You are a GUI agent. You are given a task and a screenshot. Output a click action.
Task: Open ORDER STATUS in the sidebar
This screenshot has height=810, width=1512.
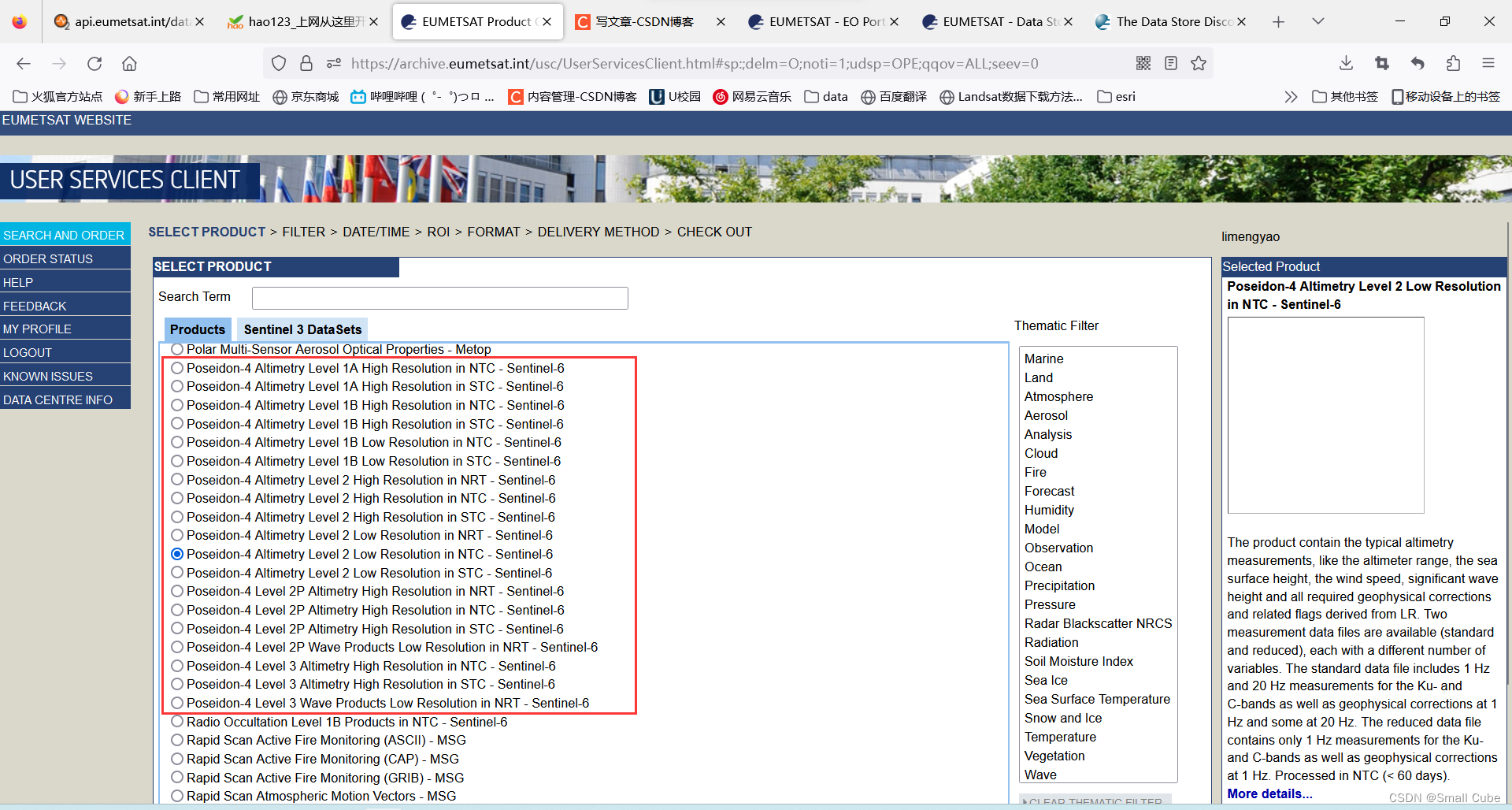65,258
